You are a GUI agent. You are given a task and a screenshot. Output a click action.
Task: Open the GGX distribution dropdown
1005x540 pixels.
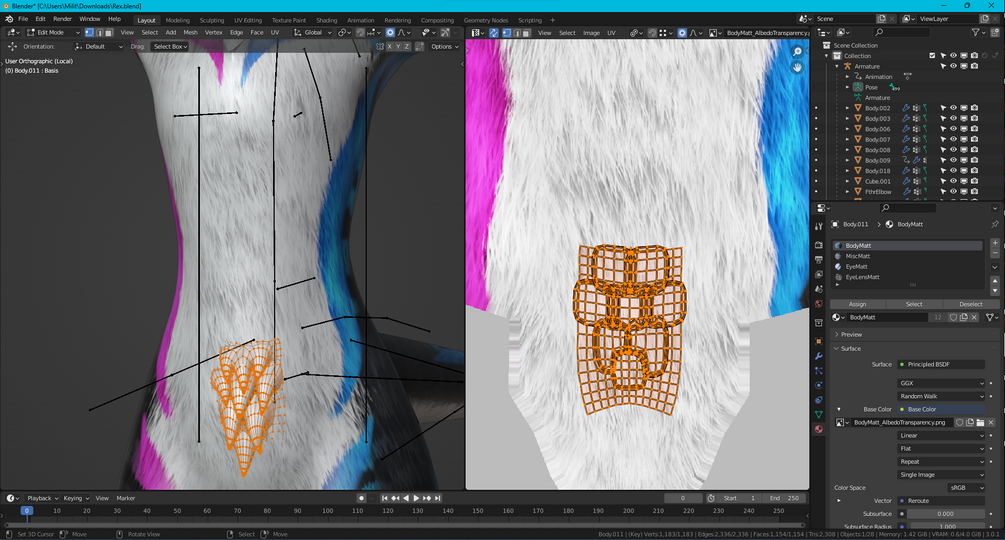coord(941,383)
